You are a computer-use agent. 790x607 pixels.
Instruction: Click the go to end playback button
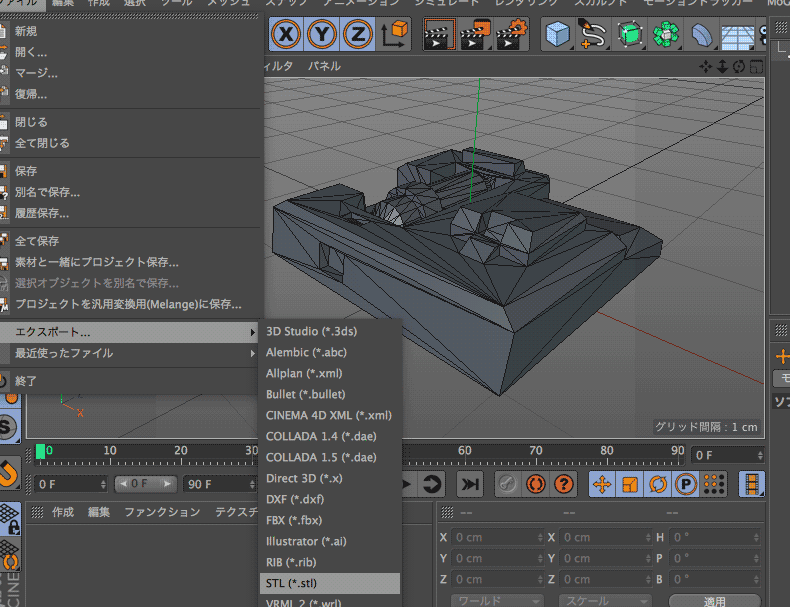[x=469, y=484]
